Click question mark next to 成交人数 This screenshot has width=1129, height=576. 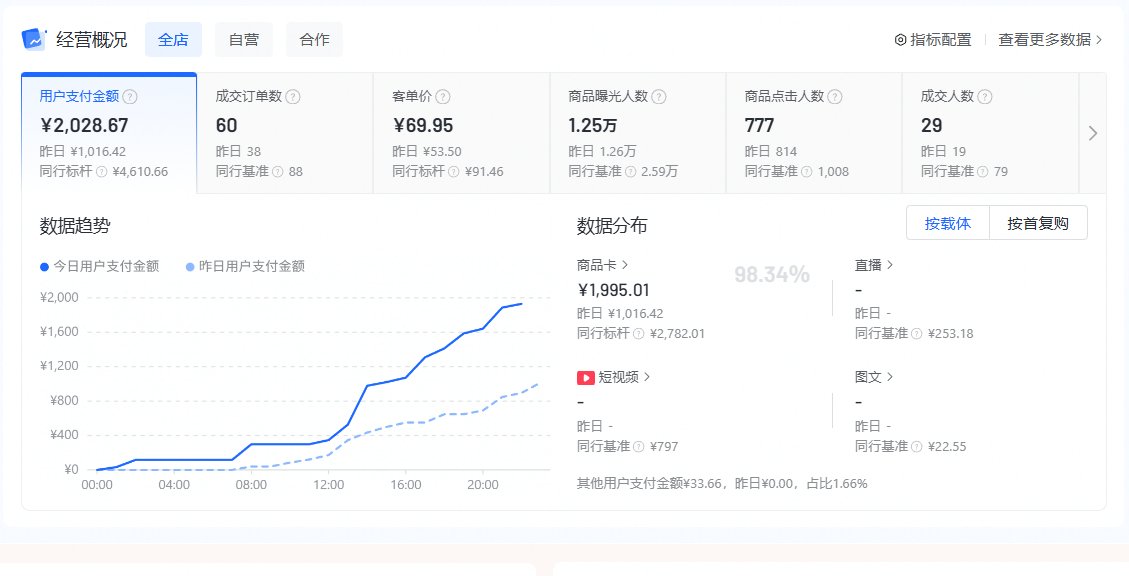pos(984,95)
